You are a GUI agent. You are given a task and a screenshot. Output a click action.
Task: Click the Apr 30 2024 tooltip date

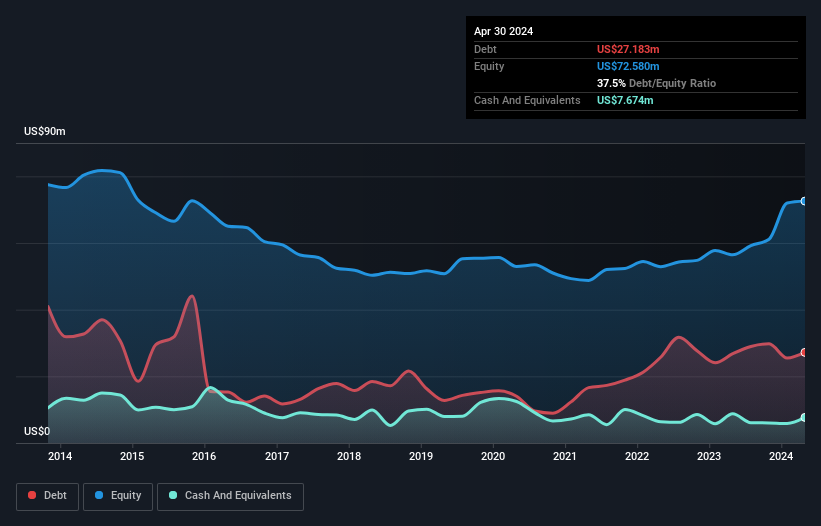coord(503,31)
